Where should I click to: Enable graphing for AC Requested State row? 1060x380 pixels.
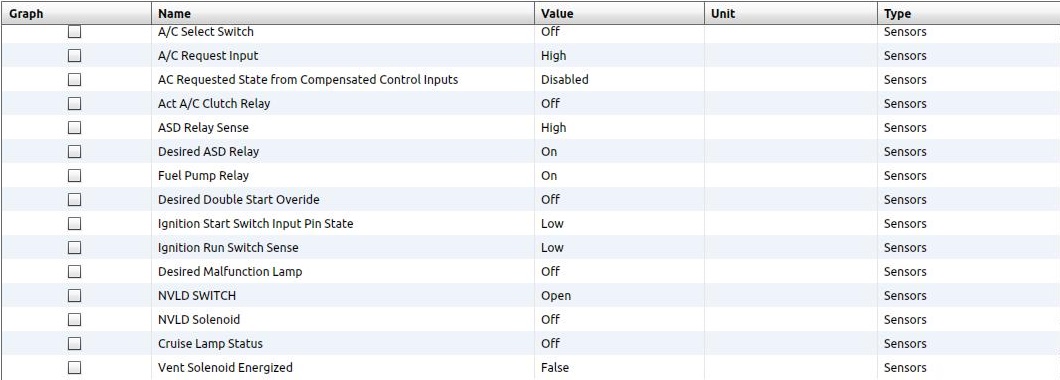(x=74, y=79)
